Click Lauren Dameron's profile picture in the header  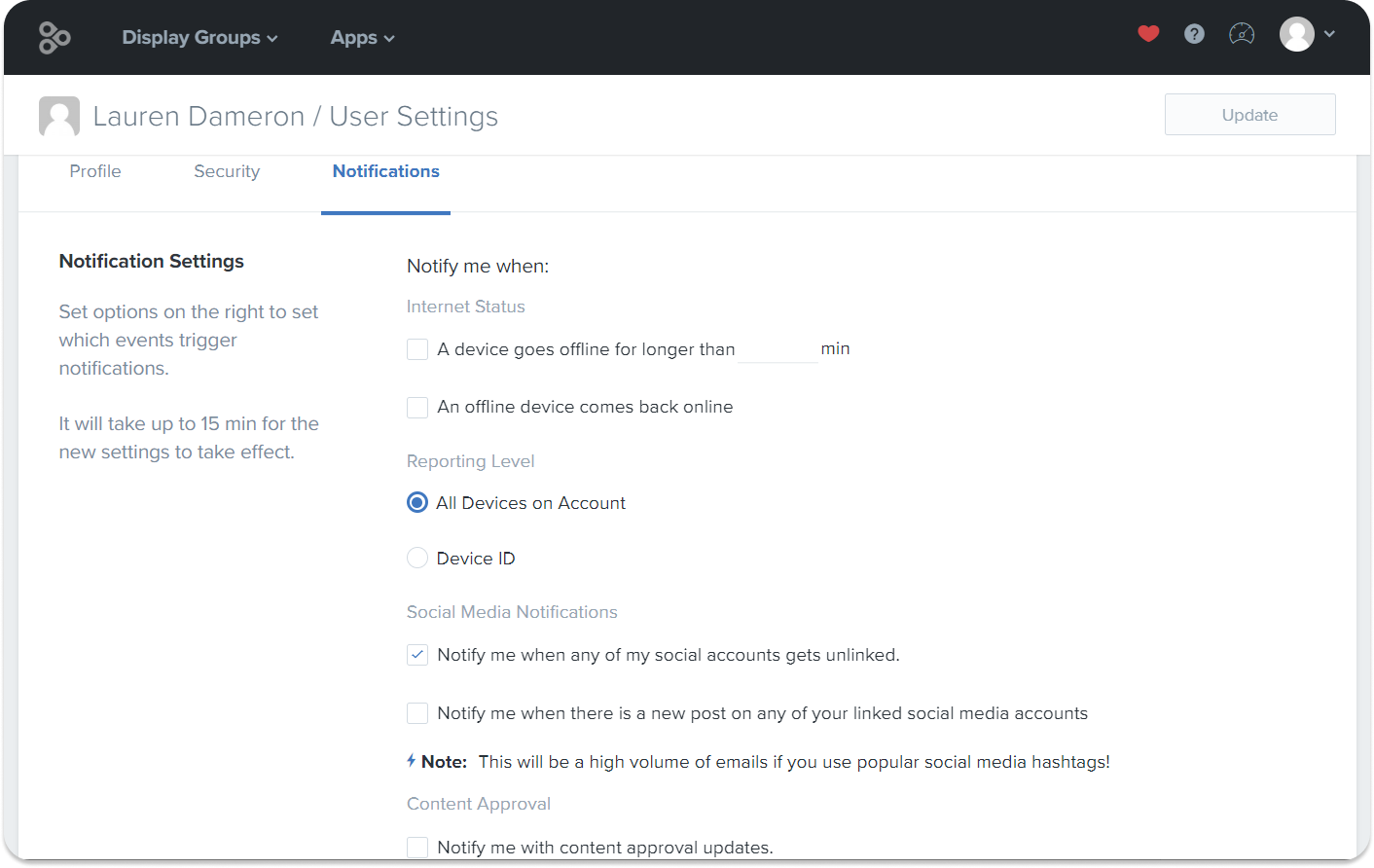point(59,116)
